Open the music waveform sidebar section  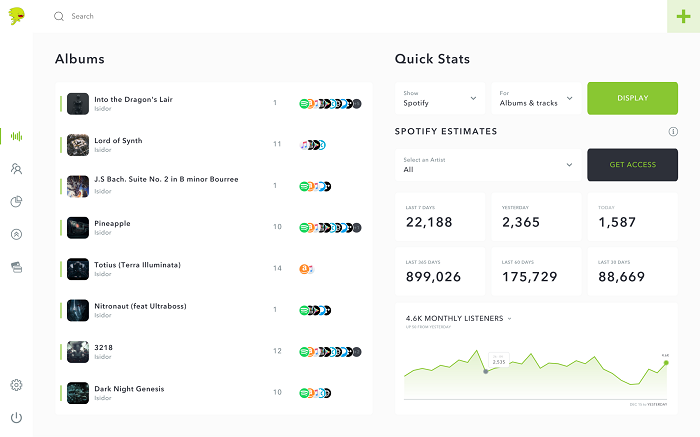16,136
